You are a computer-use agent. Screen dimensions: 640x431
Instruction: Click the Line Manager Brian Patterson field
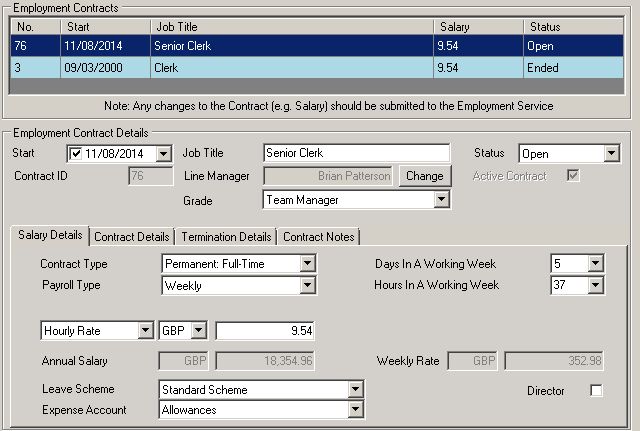(328, 176)
